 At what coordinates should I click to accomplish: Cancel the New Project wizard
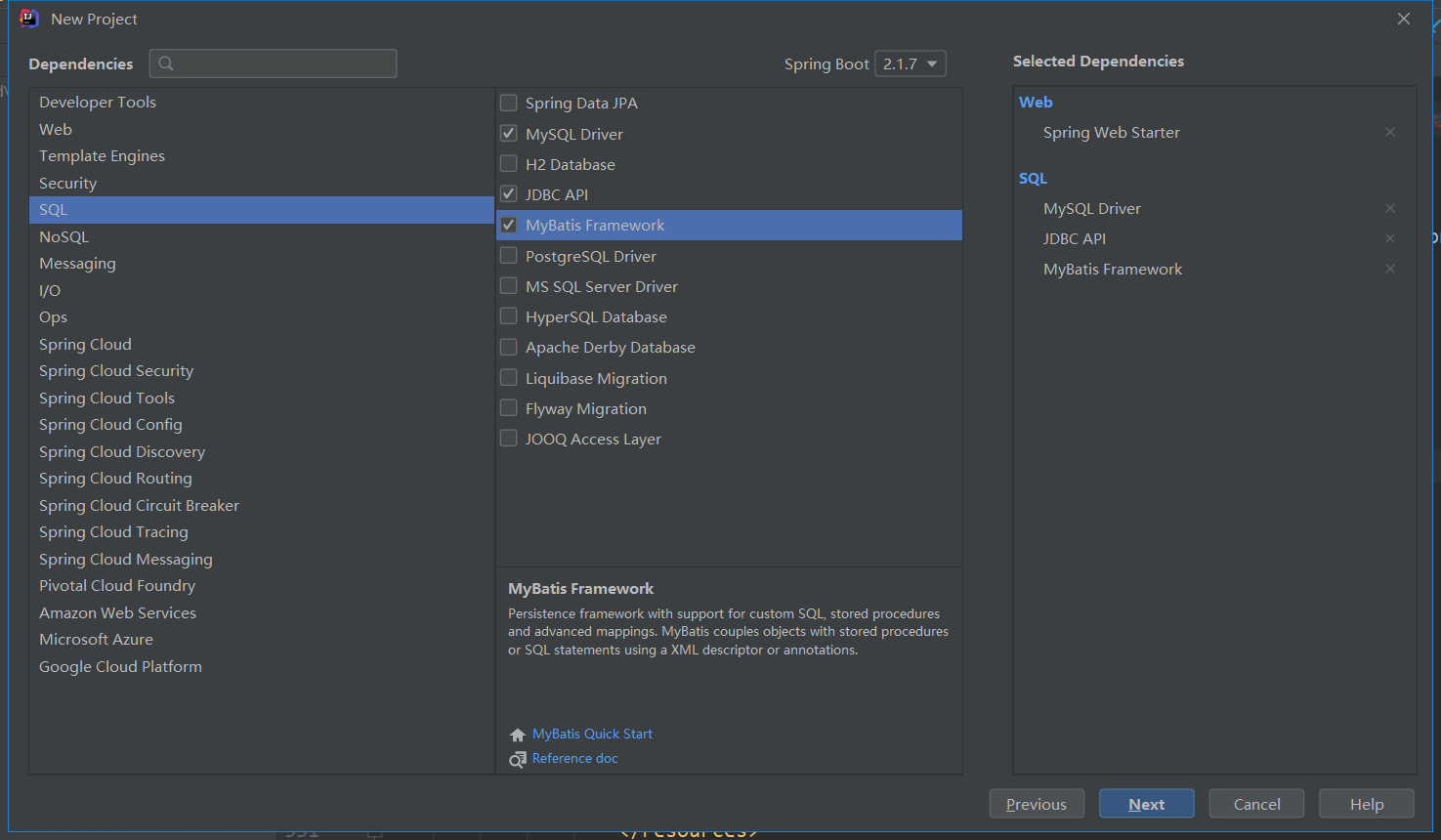[x=1256, y=804]
